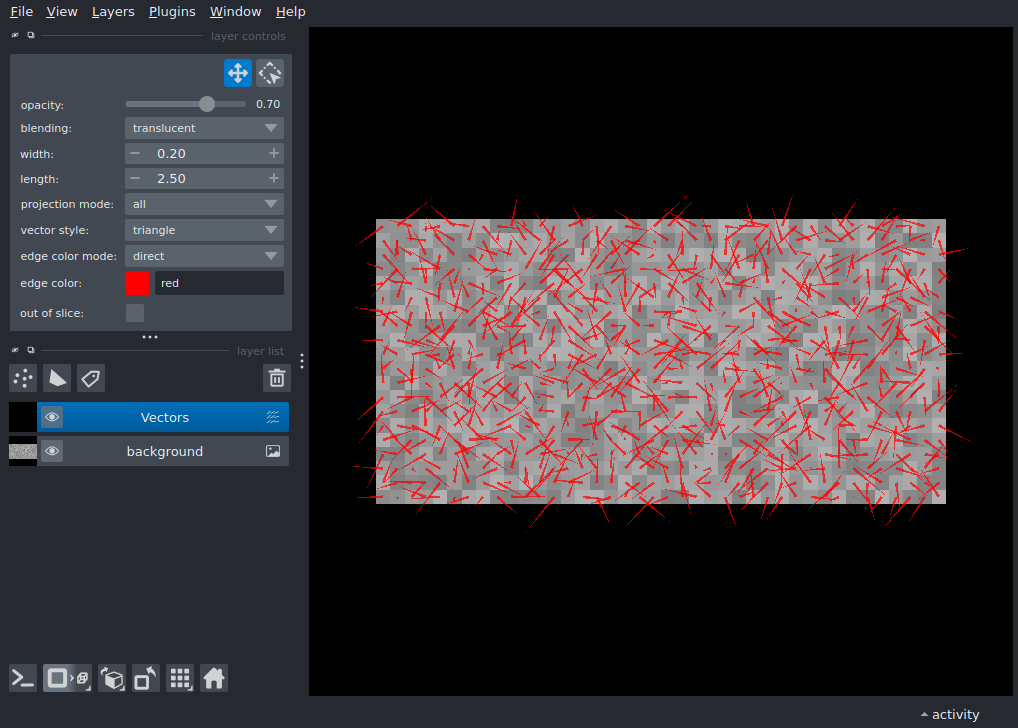The height and width of the screenshot is (728, 1018).
Task: Add a new Shapes layer
Action: point(57,378)
